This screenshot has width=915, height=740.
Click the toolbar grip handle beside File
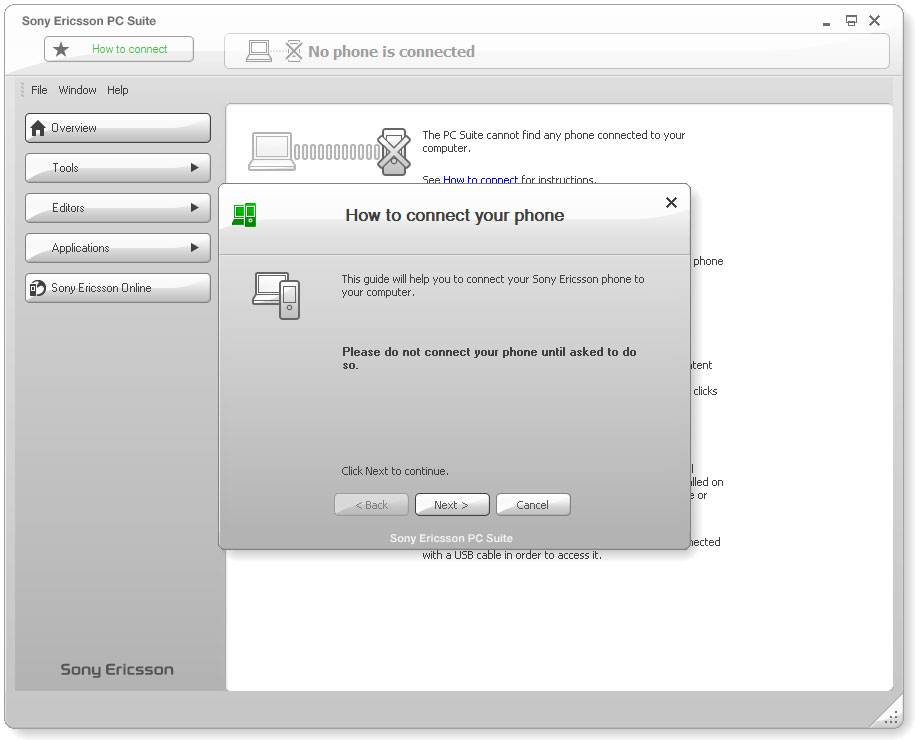click(x=22, y=89)
